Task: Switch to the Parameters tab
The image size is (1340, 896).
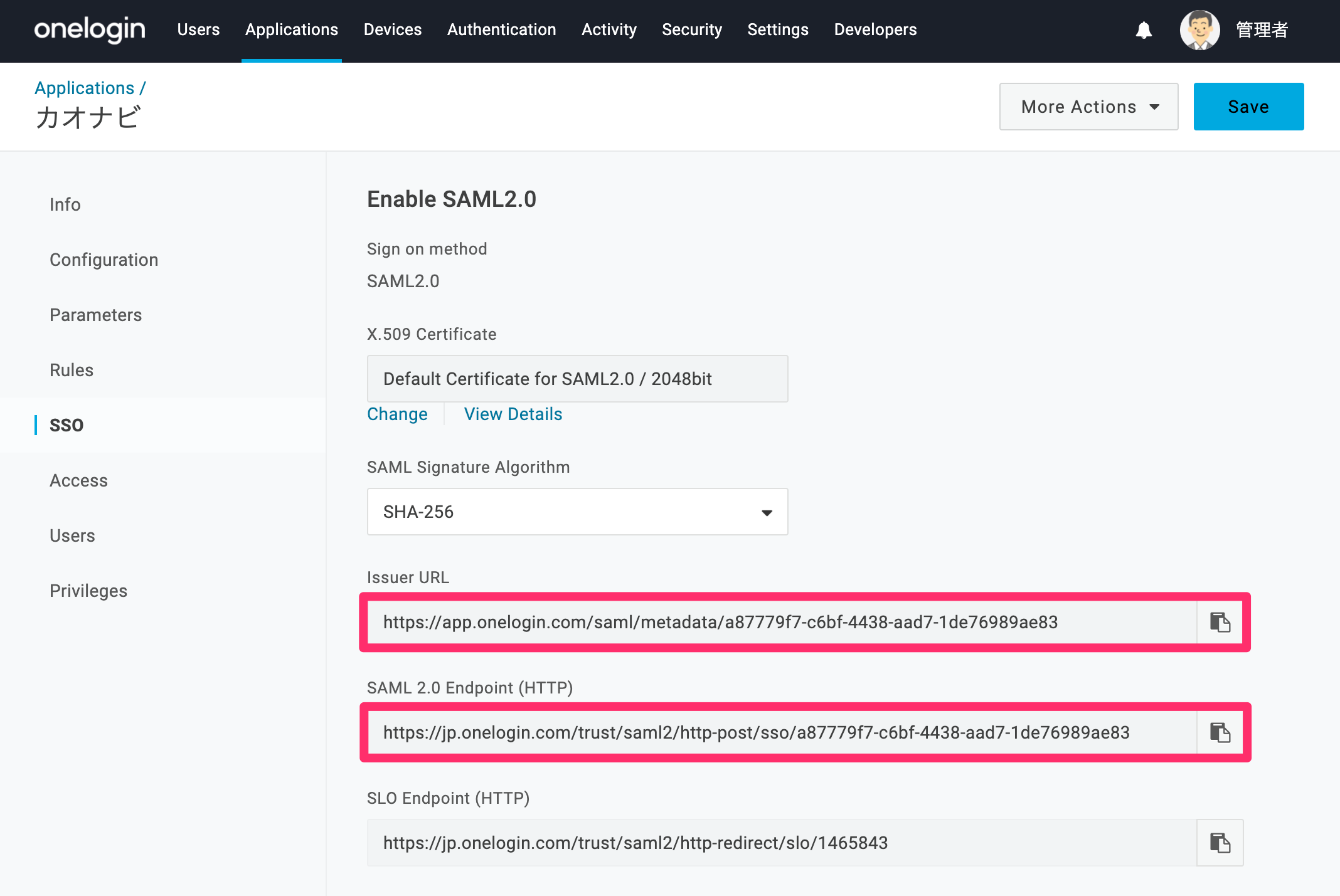Action: point(96,315)
